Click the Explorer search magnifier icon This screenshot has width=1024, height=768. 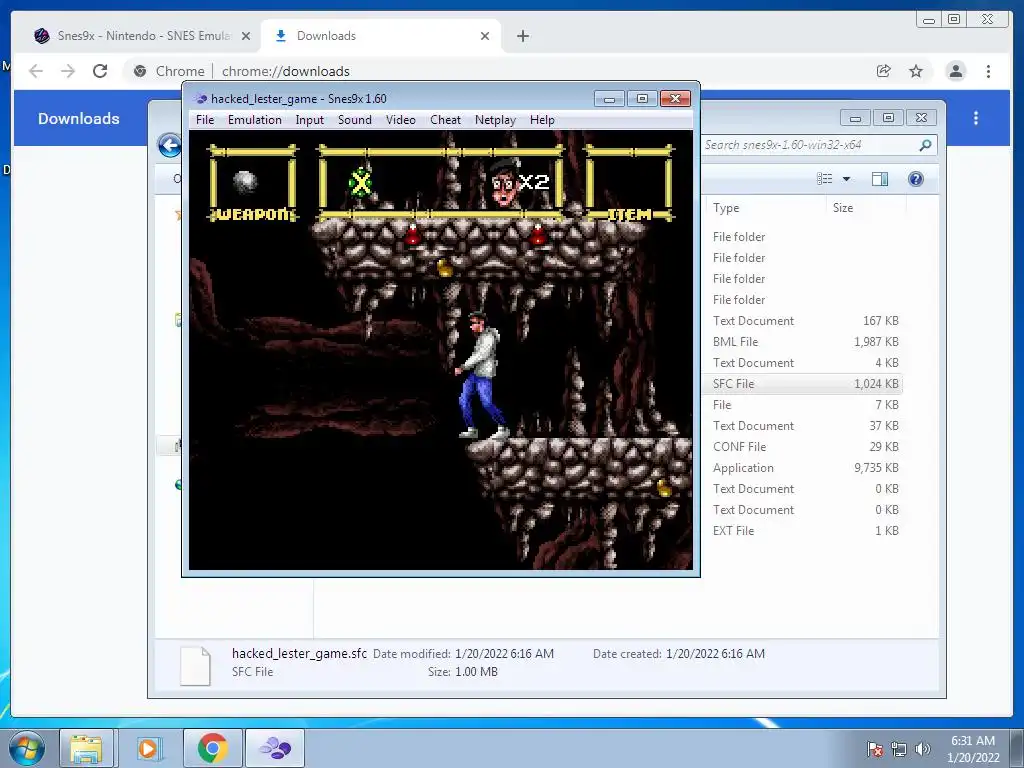[x=925, y=145]
